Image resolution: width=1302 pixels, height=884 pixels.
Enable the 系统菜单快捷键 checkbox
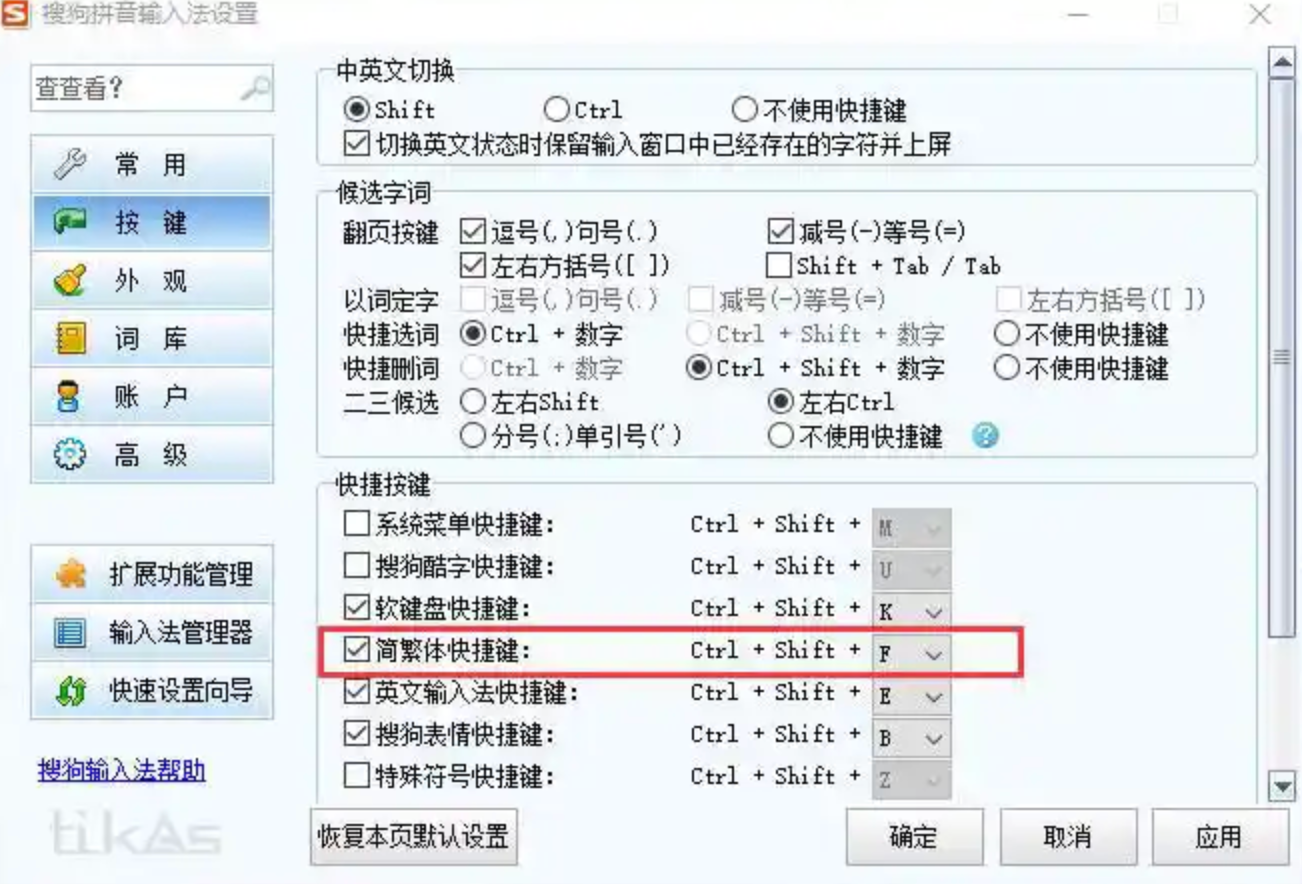[356, 523]
